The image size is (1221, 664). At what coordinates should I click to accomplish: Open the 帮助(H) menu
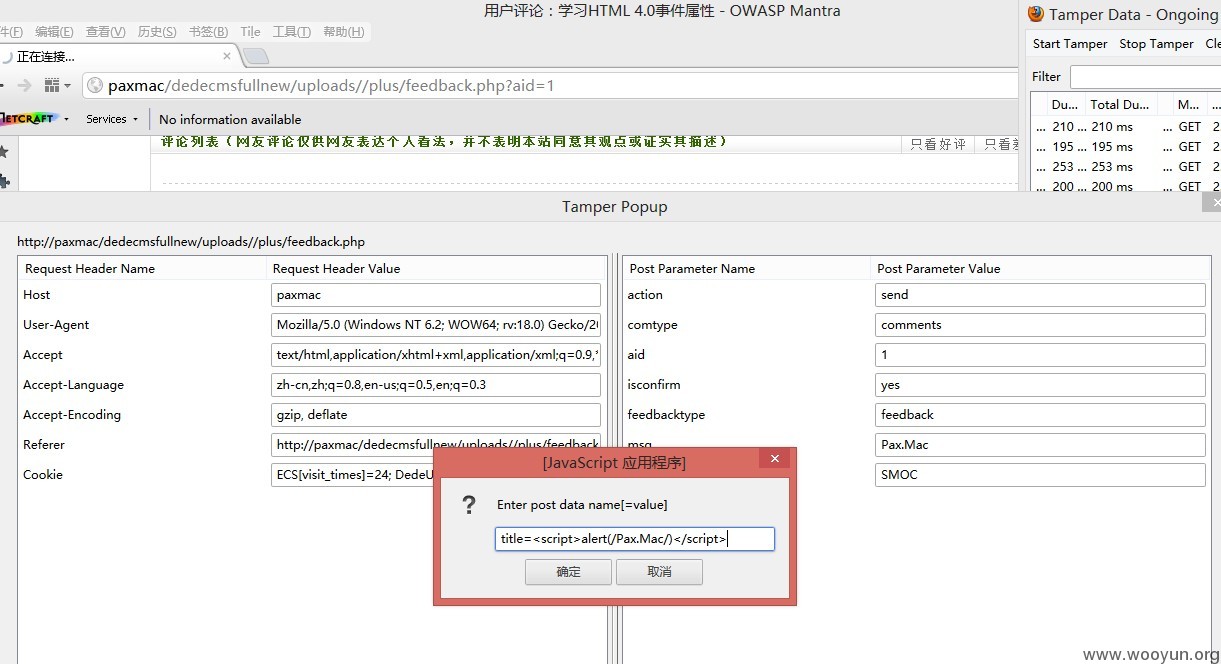[x=343, y=32]
